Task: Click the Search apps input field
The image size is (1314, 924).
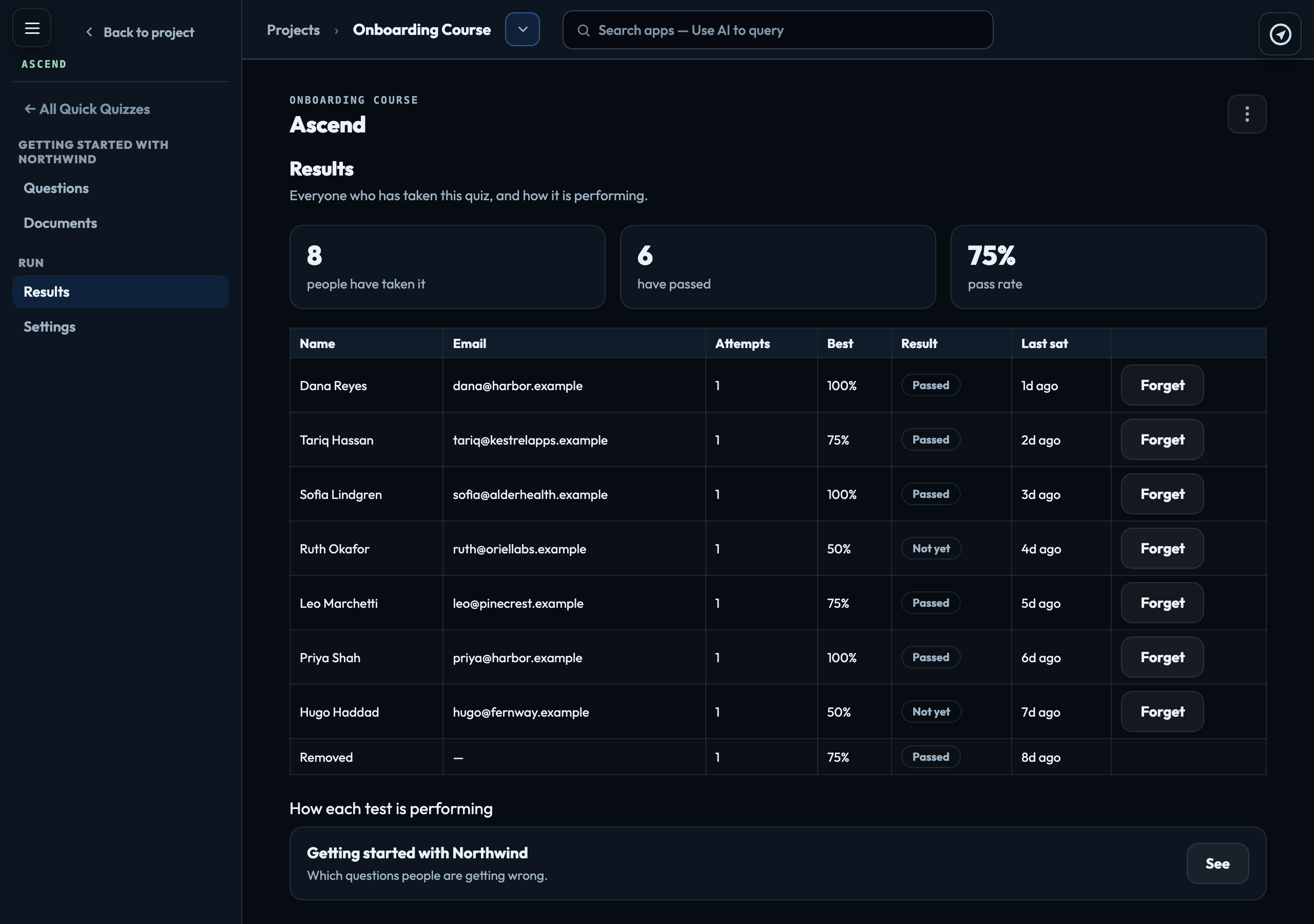Action: 778,30
